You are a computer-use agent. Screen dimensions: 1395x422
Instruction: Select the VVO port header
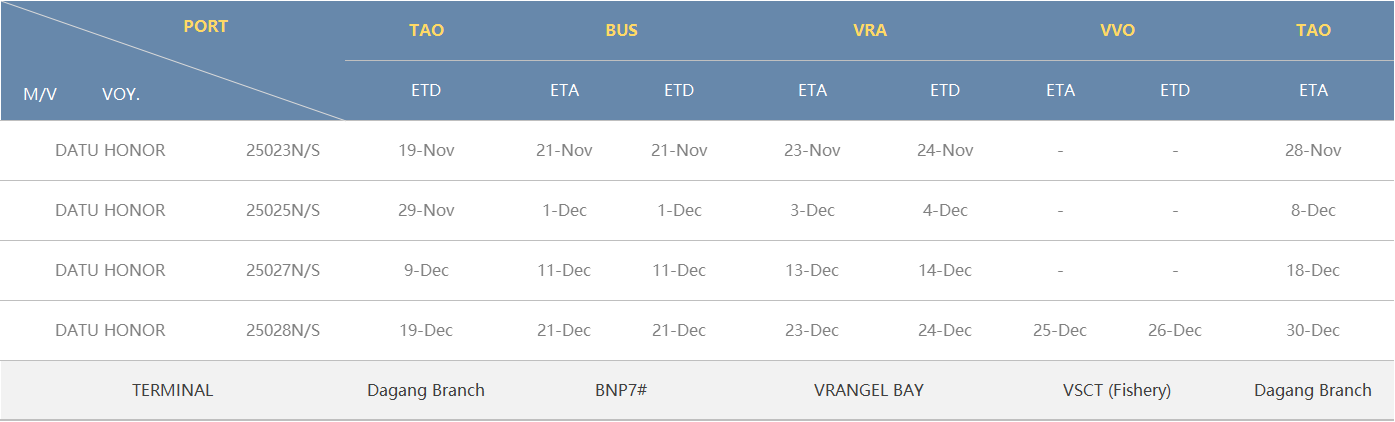[1117, 30]
